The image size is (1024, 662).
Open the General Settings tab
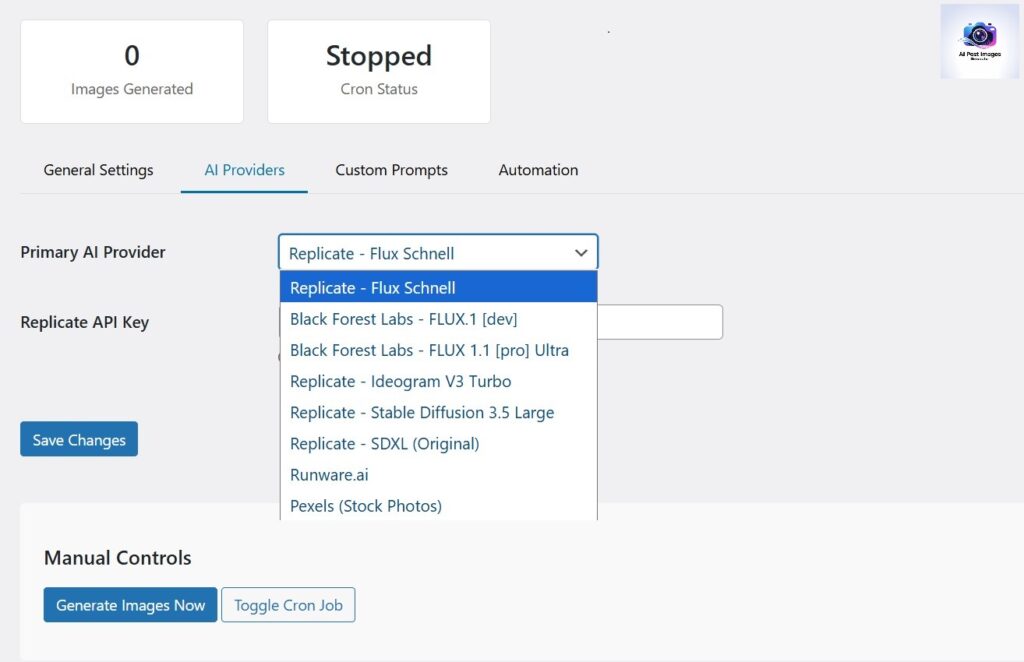pyautogui.click(x=99, y=170)
